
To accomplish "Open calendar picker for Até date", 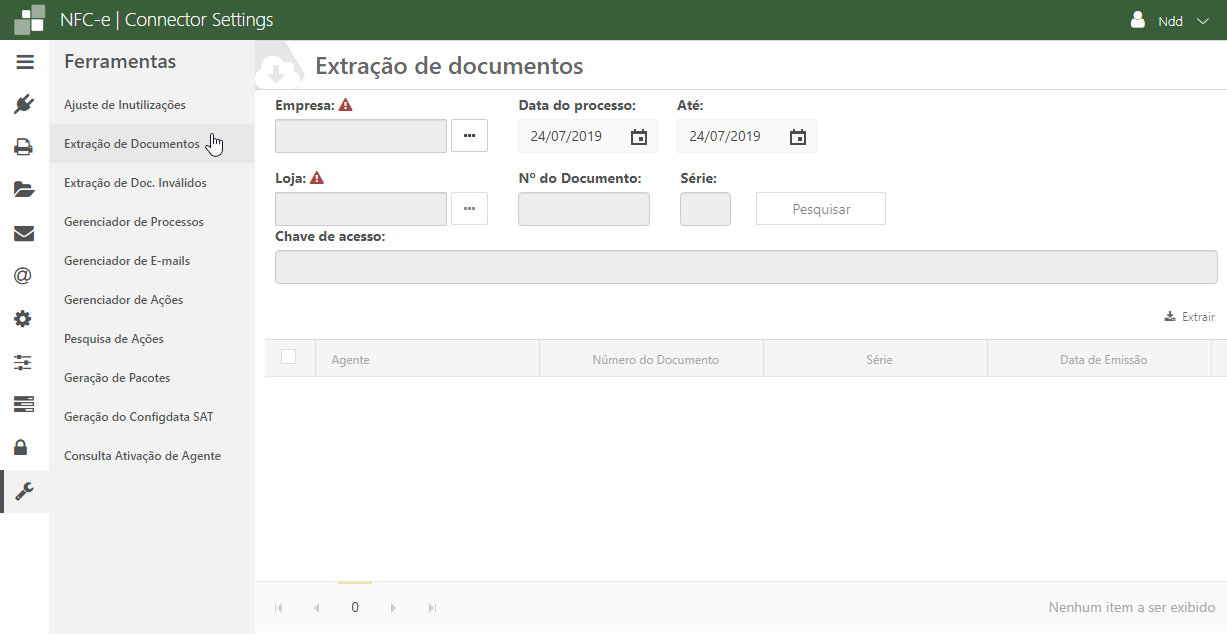I will click(x=798, y=137).
